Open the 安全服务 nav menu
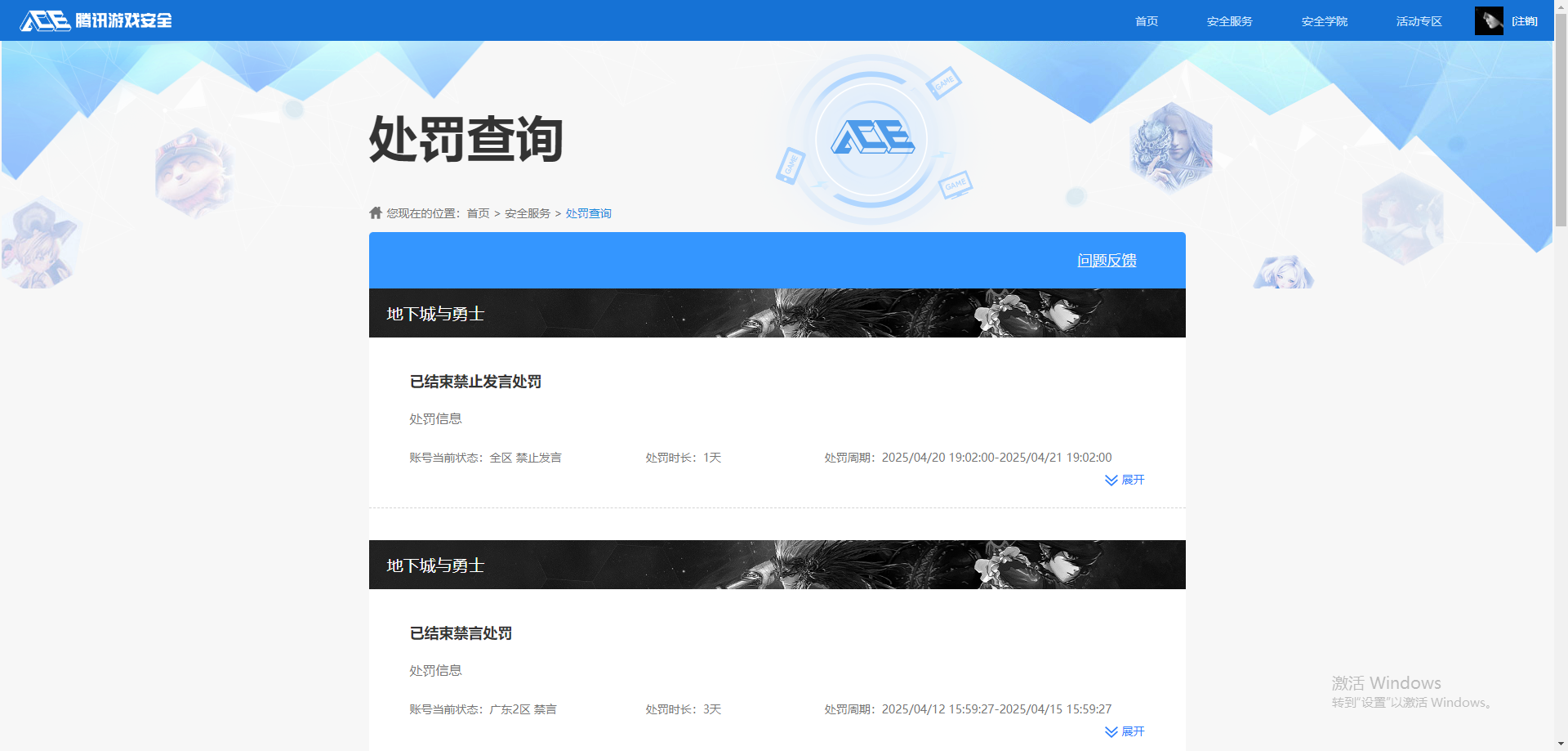Viewport: 1568px width, 751px height. pos(1230,21)
